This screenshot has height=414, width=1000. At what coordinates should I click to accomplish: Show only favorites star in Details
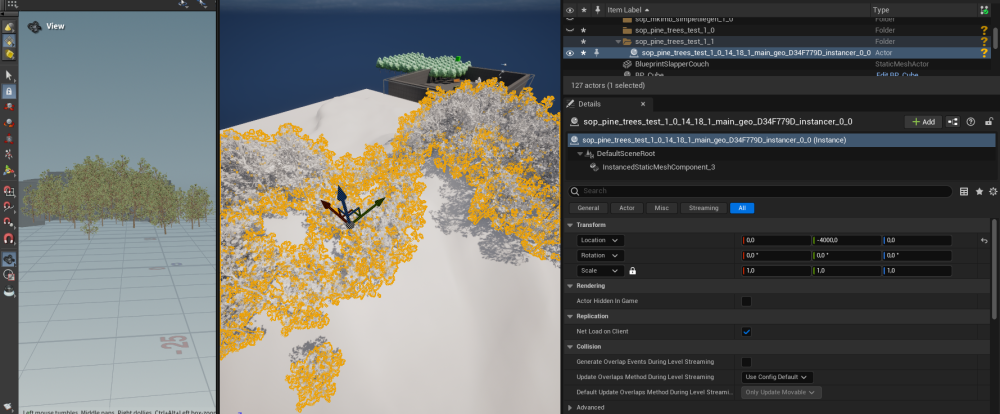(979, 191)
